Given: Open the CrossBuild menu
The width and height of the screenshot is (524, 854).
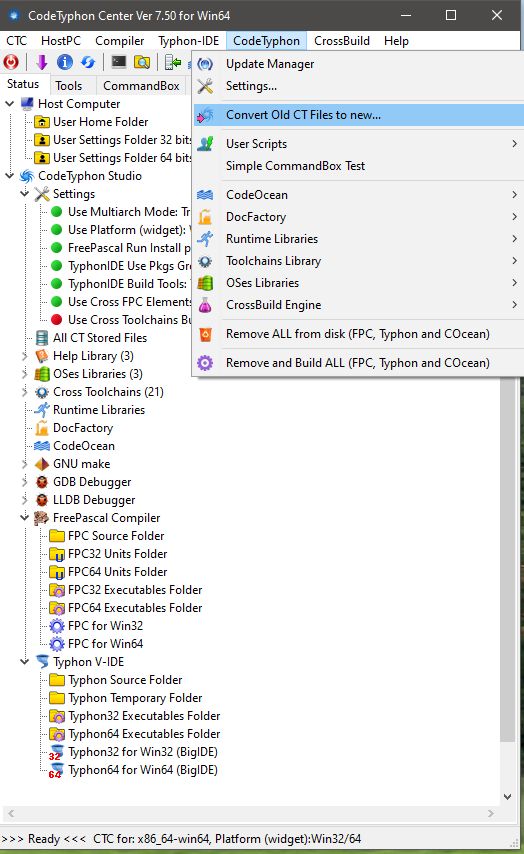Looking at the screenshot, I should [x=342, y=41].
